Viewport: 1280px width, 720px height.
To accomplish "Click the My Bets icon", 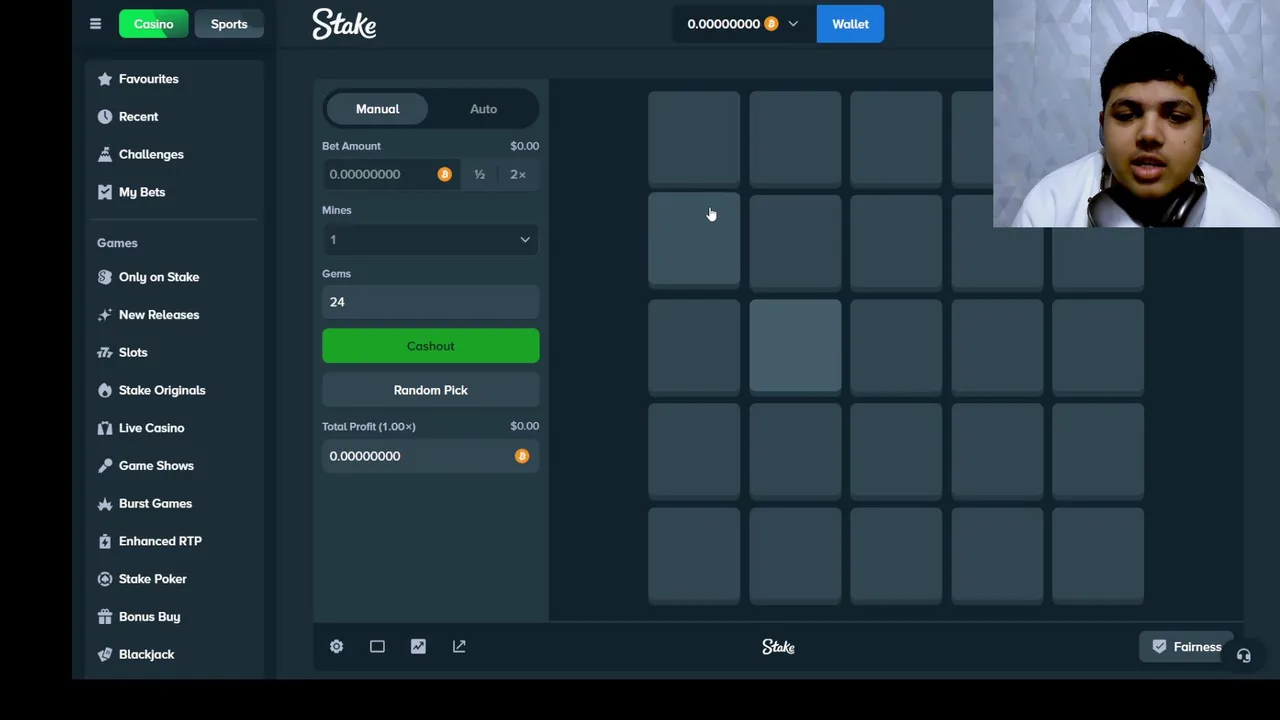I will coord(105,192).
